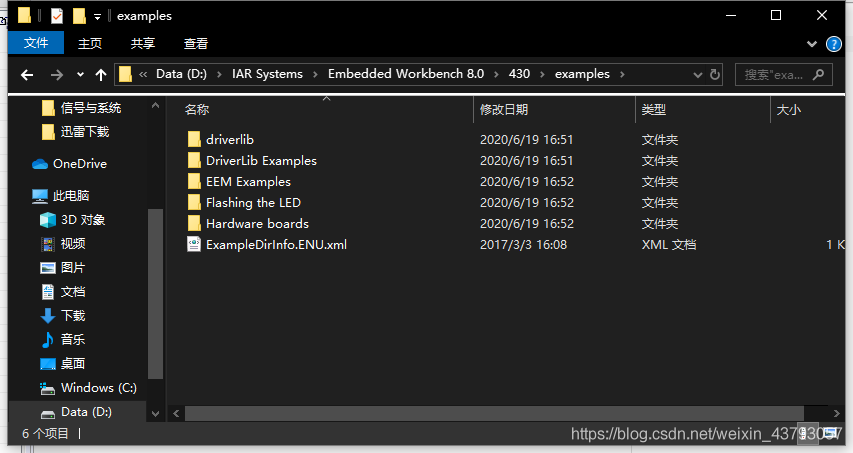Open 文档 documents in the sidebar
The height and width of the screenshot is (453, 853).
63,291
